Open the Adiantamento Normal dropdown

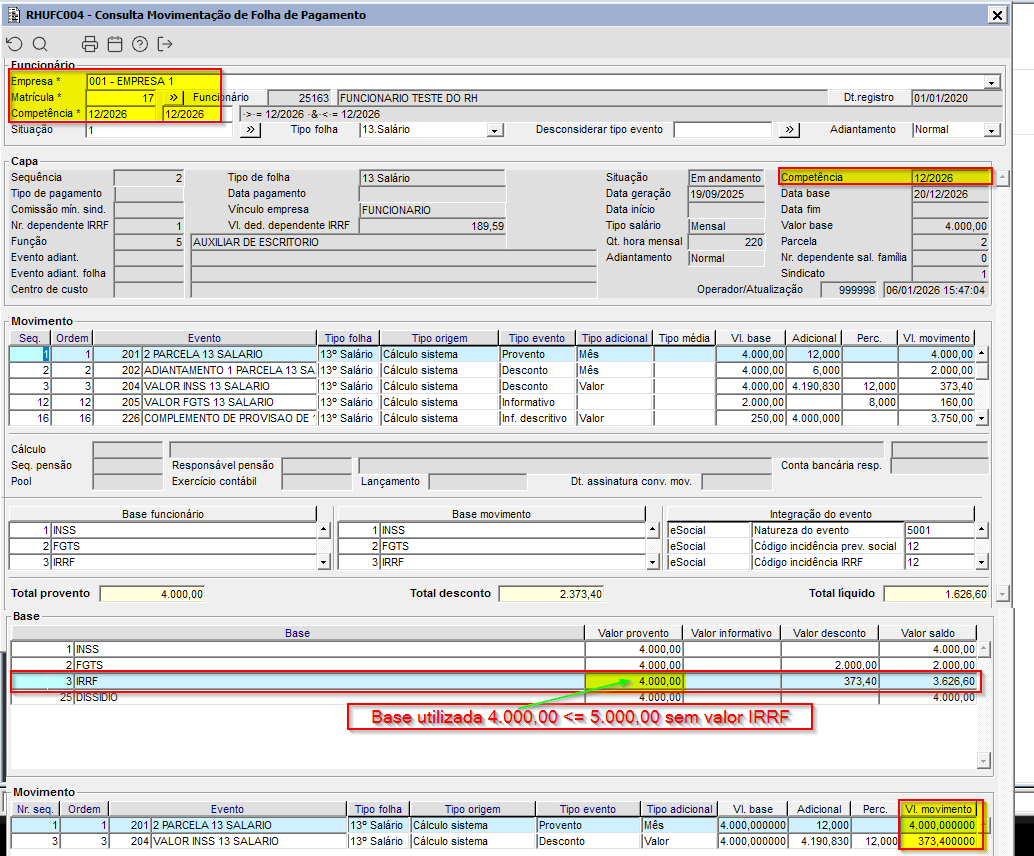(x=992, y=131)
